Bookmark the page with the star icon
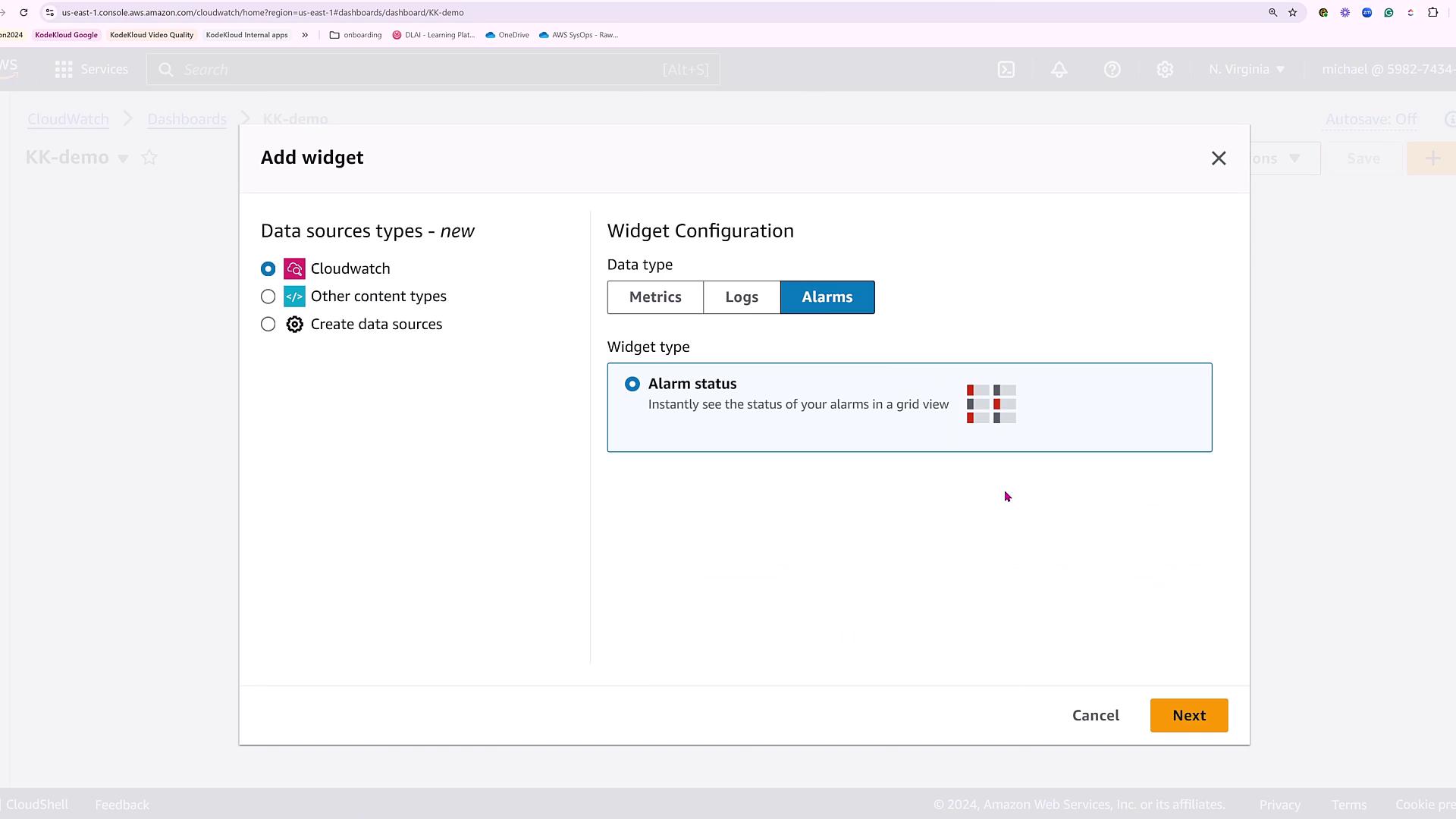This screenshot has width=1456, height=819. point(1293,12)
